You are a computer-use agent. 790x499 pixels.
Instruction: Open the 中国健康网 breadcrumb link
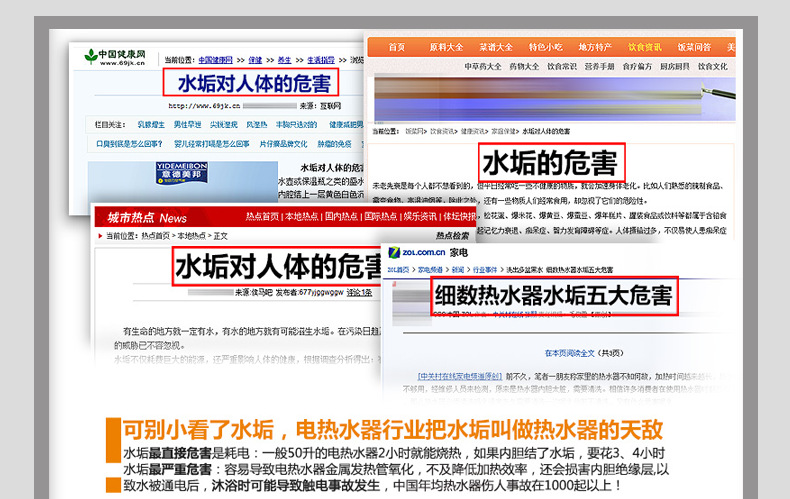pyautogui.click(x=215, y=60)
